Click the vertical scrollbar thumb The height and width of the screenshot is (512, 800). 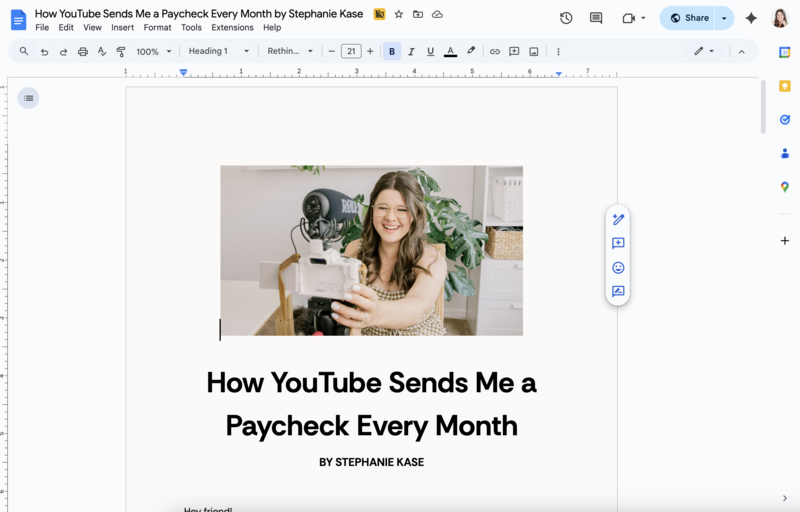click(x=763, y=107)
